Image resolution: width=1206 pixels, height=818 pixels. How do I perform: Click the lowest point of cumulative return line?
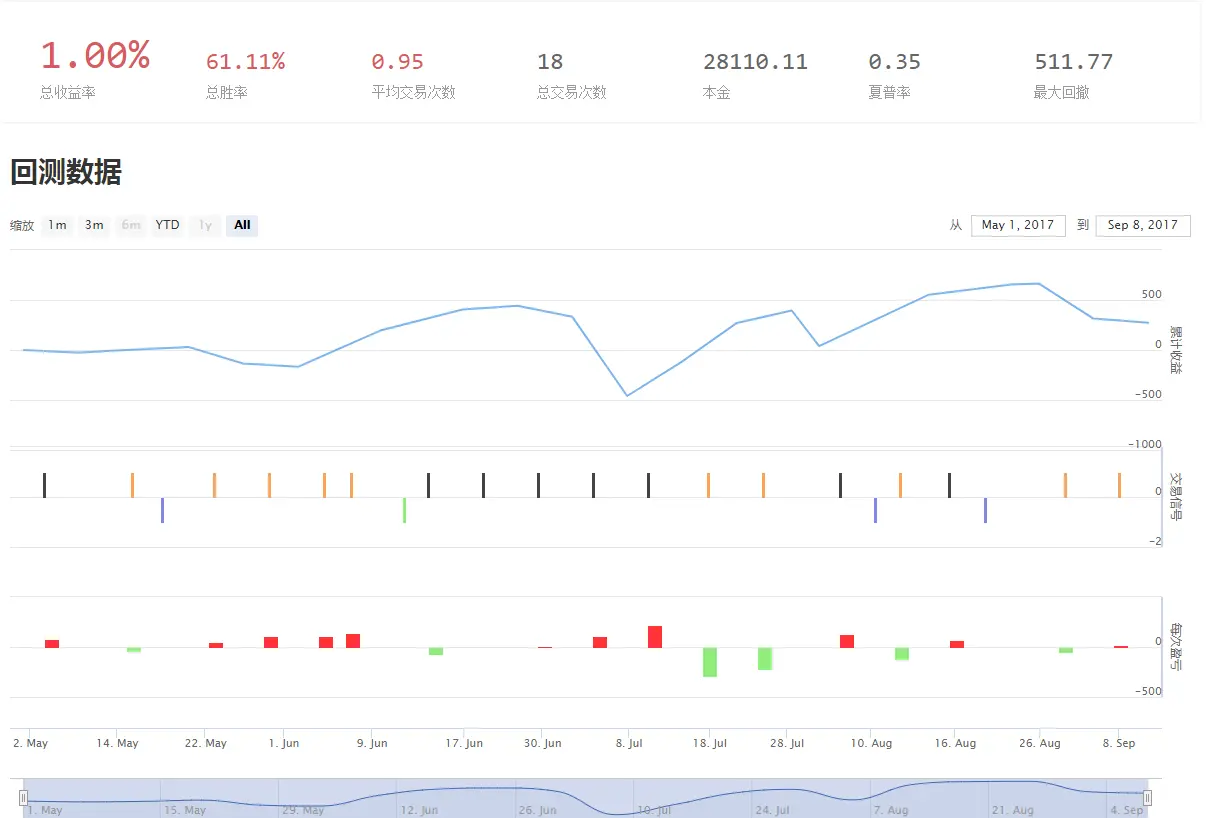coord(627,395)
